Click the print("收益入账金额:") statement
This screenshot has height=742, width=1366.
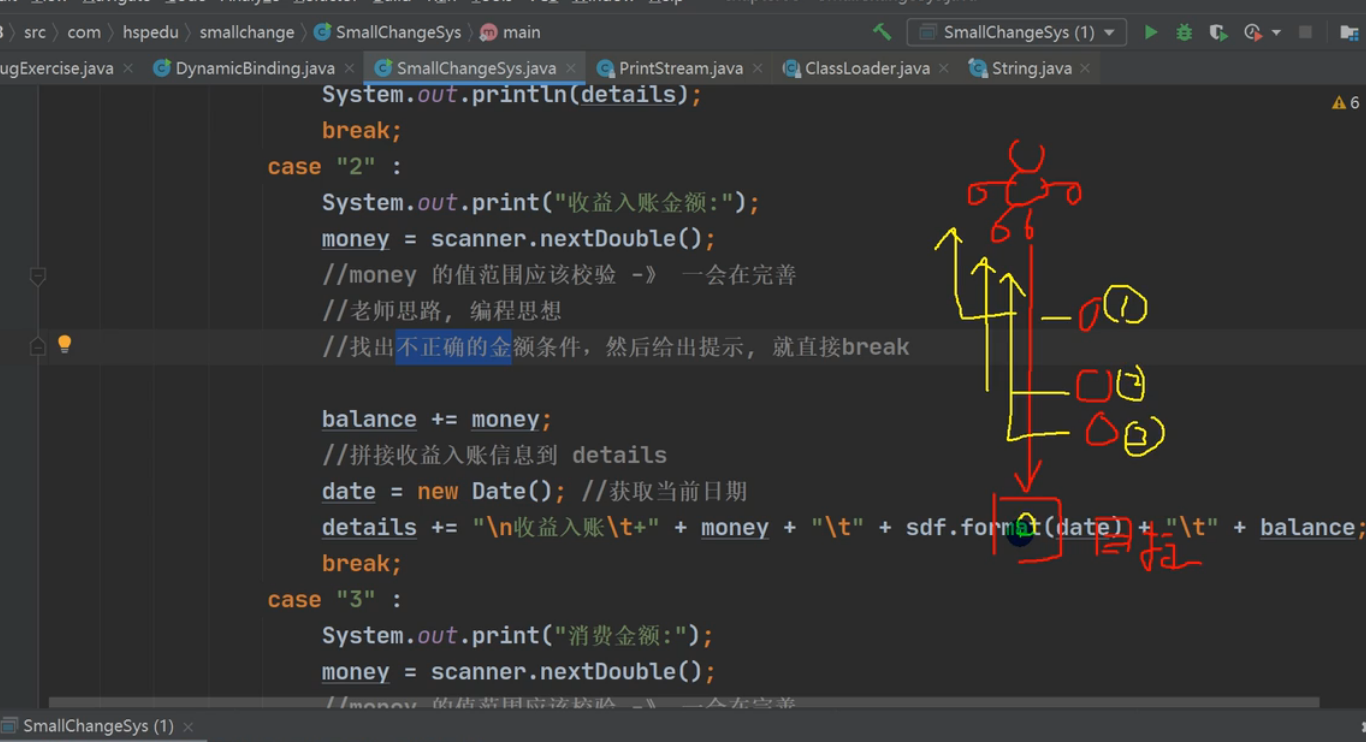[541, 203]
